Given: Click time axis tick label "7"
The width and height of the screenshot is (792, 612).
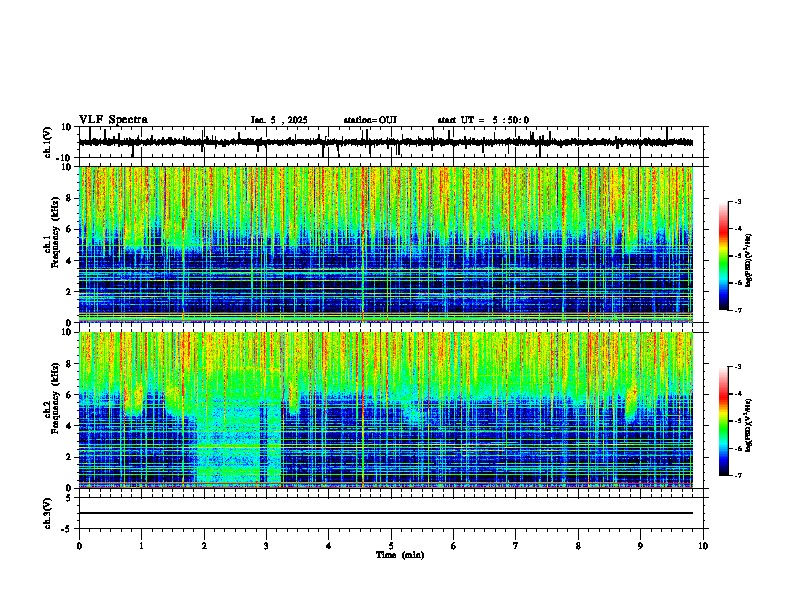Looking at the screenshot, I should 516,546.
